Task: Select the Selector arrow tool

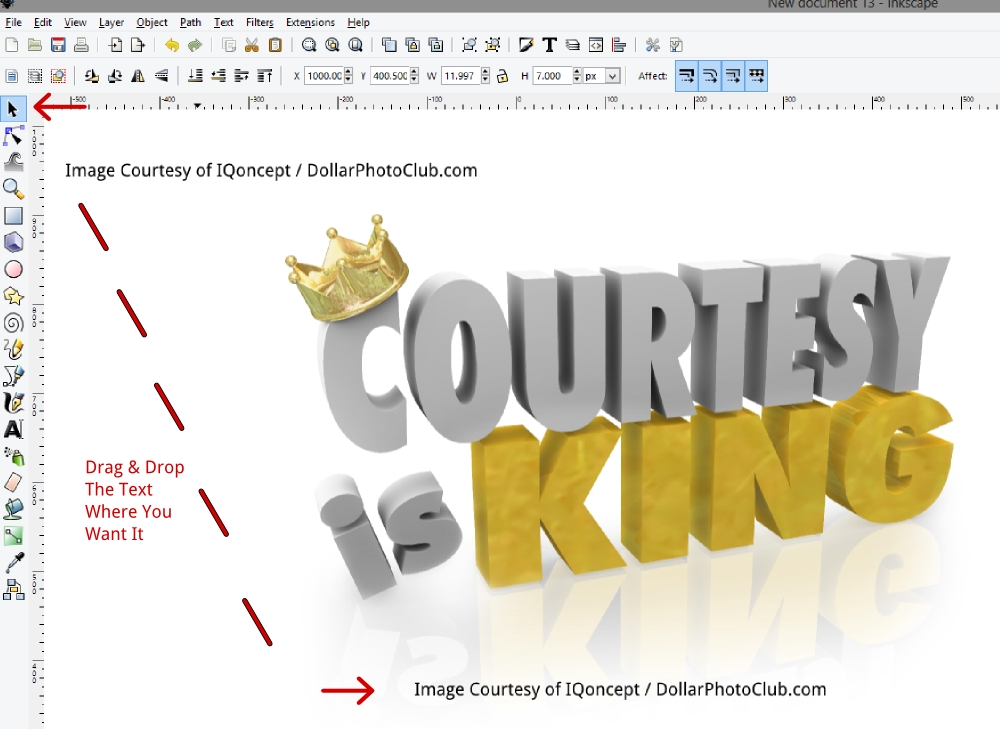Action: tap(13, 109)
